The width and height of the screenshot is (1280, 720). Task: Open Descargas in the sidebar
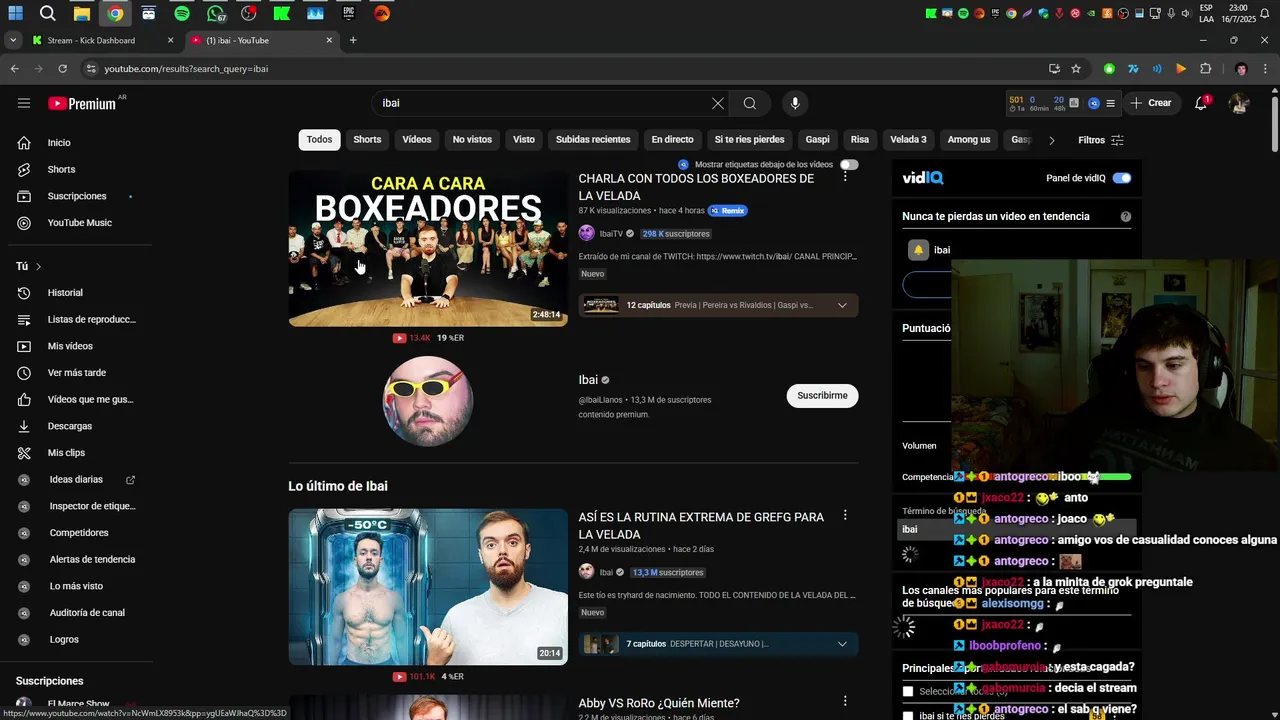(68, 426)
